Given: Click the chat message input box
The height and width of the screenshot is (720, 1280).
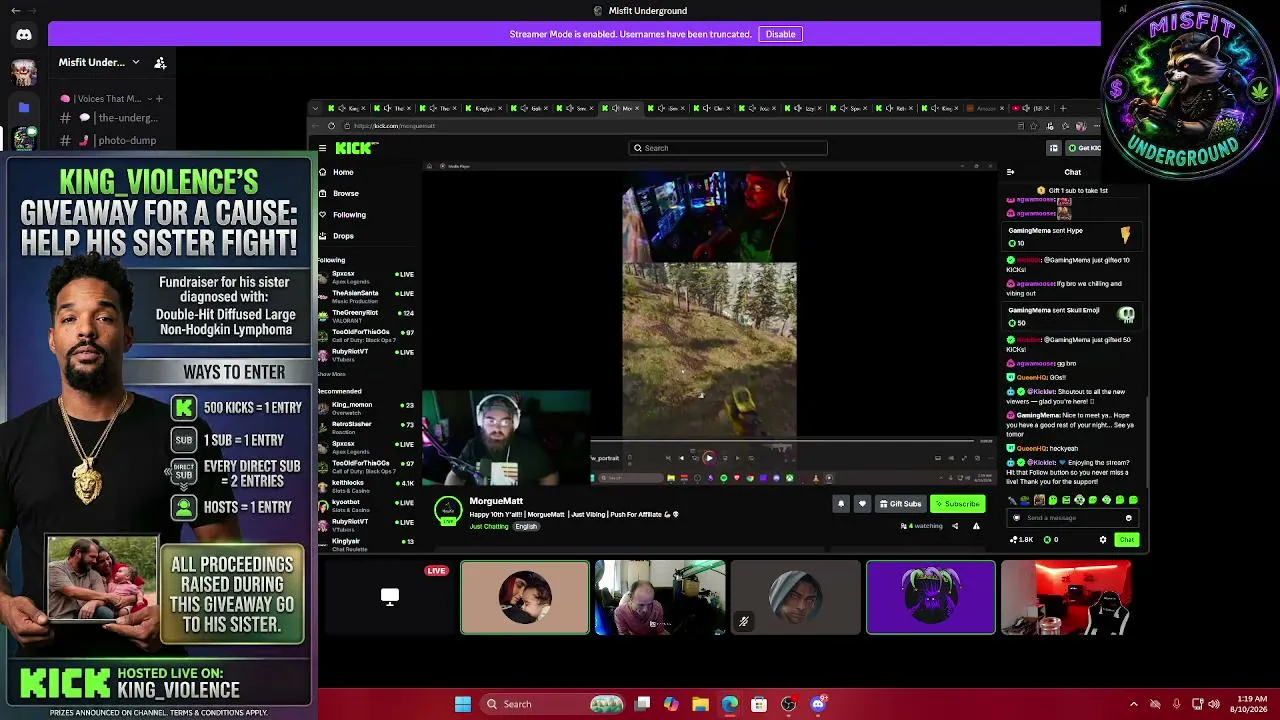Looking at the screenshot, I should pos(1072,518).
